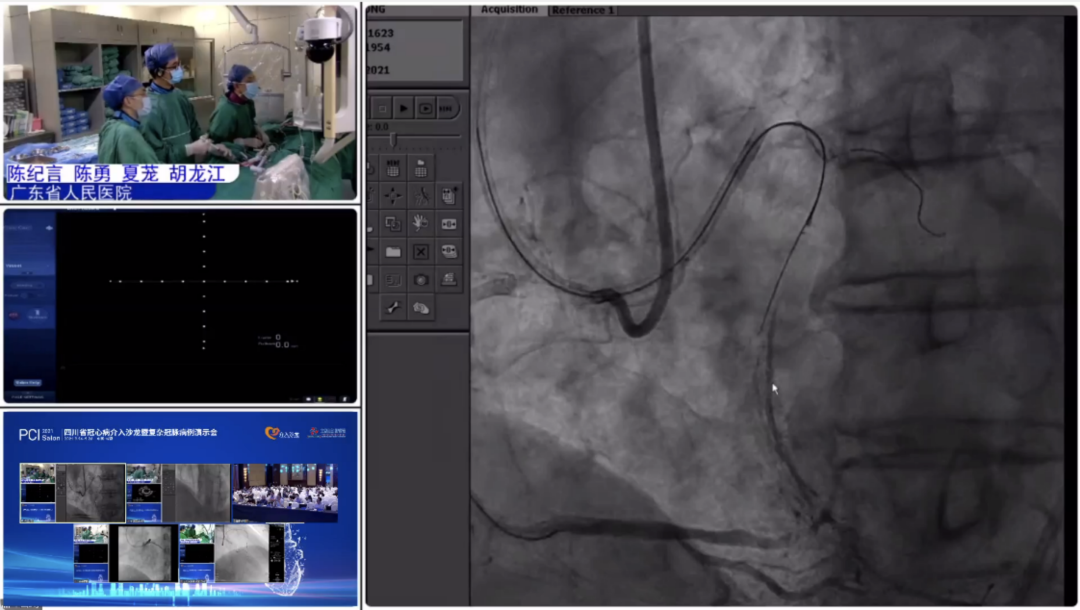Click the button at bottom of blue sidebar
The width and height of the screenshot is (1080, 610).
(x=27, y=383)
